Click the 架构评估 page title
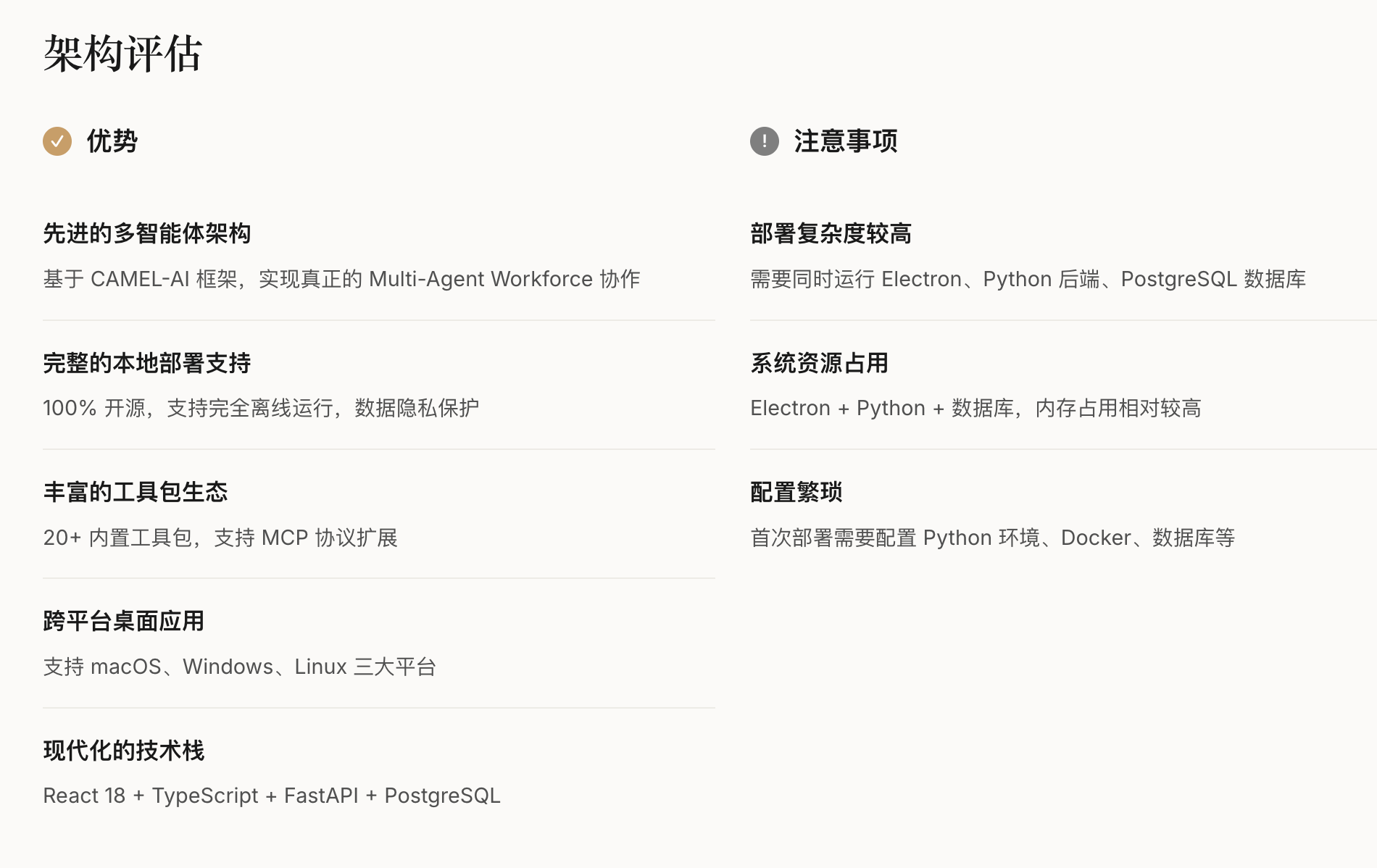Image resolution: width=1377 pixels, height=868 pixels. coord(122,54)
